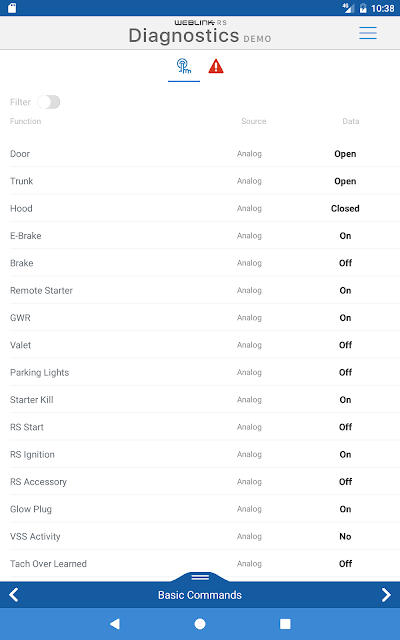This screenshot has height=640, width=400.
Task: Select the touch diagnostics tab icon
Action: tap(184, 66)
